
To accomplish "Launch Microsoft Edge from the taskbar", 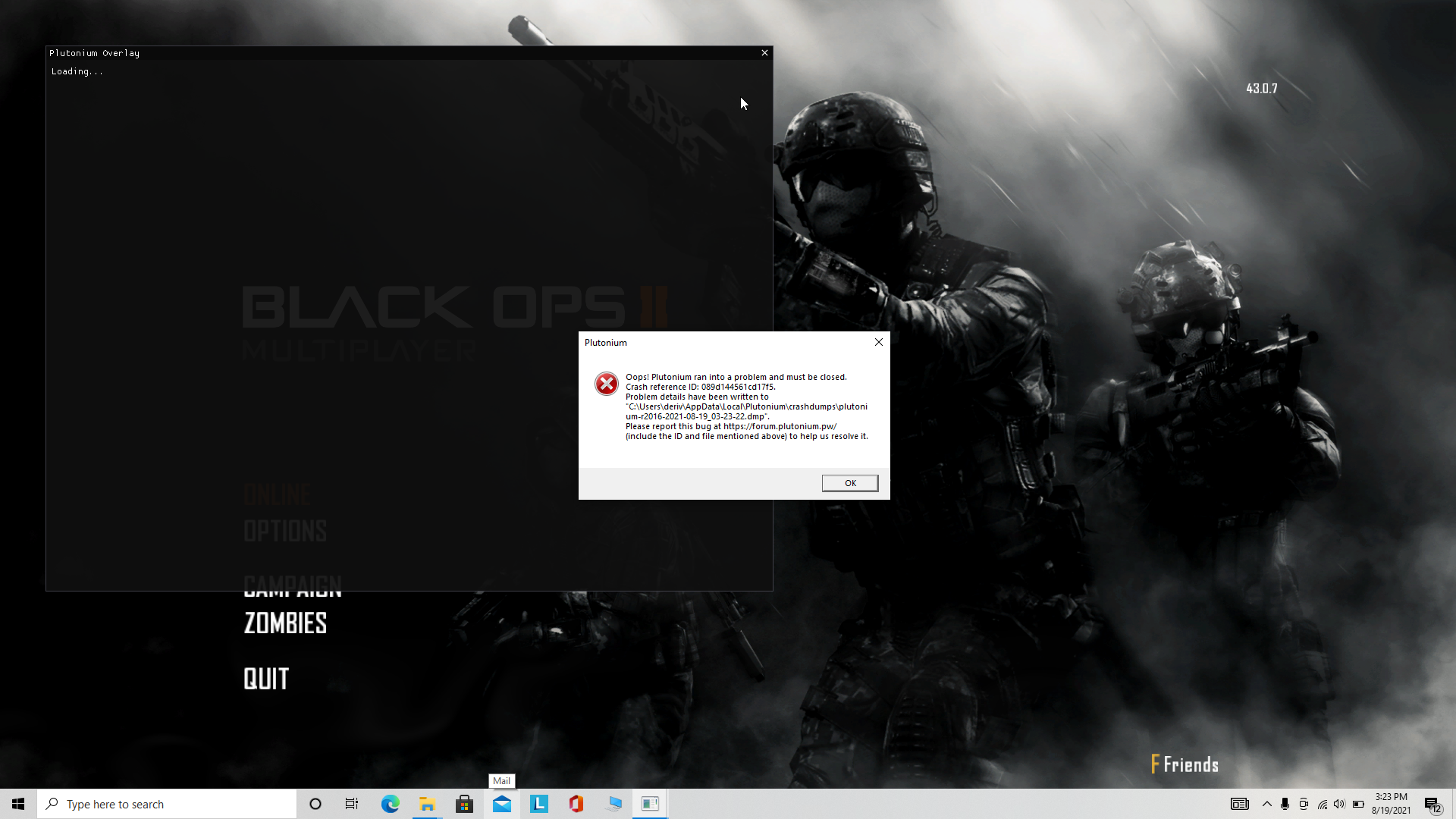I will 390,804.
